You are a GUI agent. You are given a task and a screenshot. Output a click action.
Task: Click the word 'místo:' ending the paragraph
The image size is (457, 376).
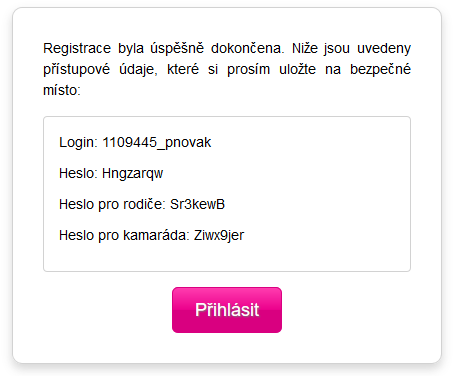[62, 90]
